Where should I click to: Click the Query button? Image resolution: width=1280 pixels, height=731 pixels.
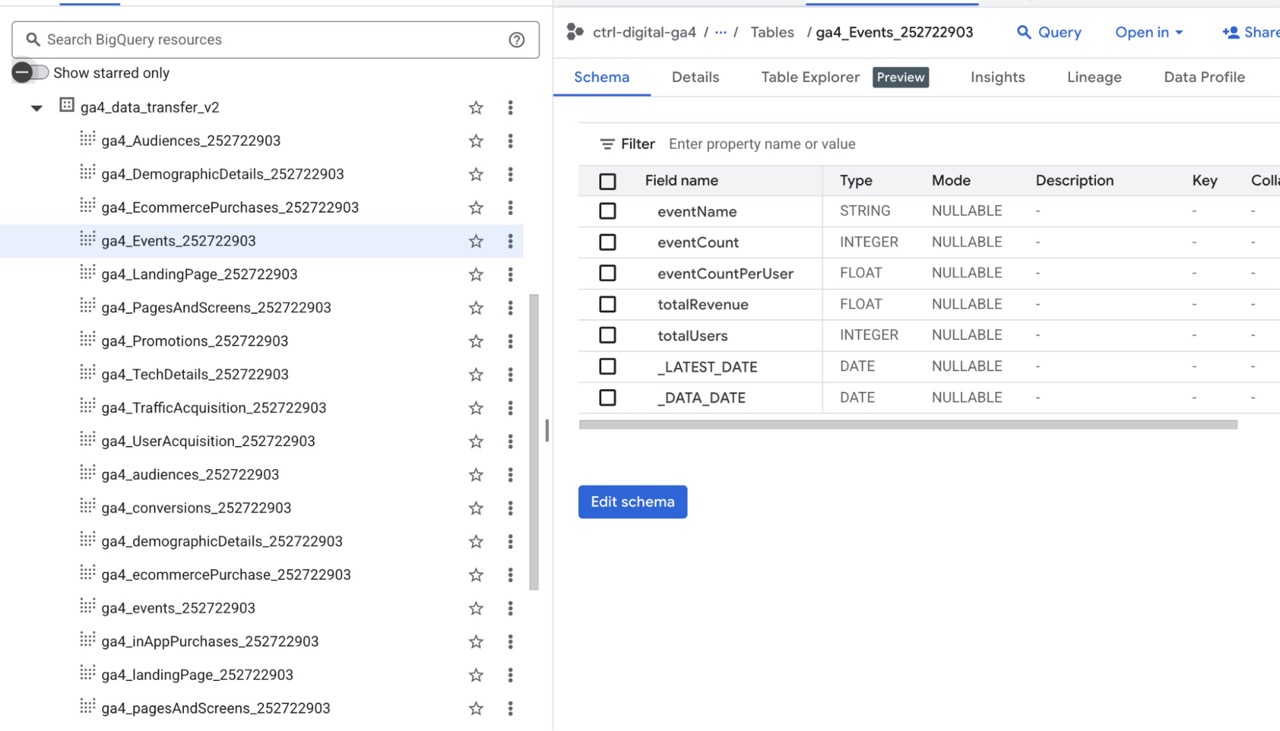(x=1049, y=32)
